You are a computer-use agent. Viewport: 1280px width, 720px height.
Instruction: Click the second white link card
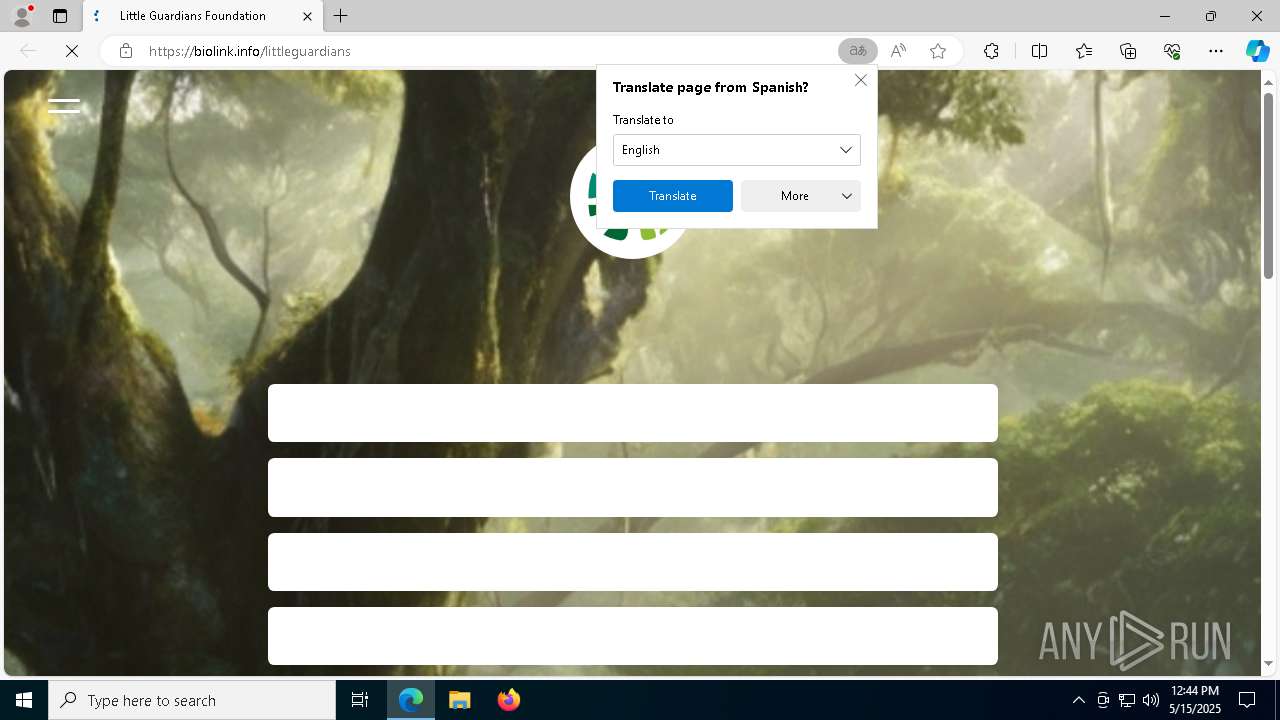(633, 488)
